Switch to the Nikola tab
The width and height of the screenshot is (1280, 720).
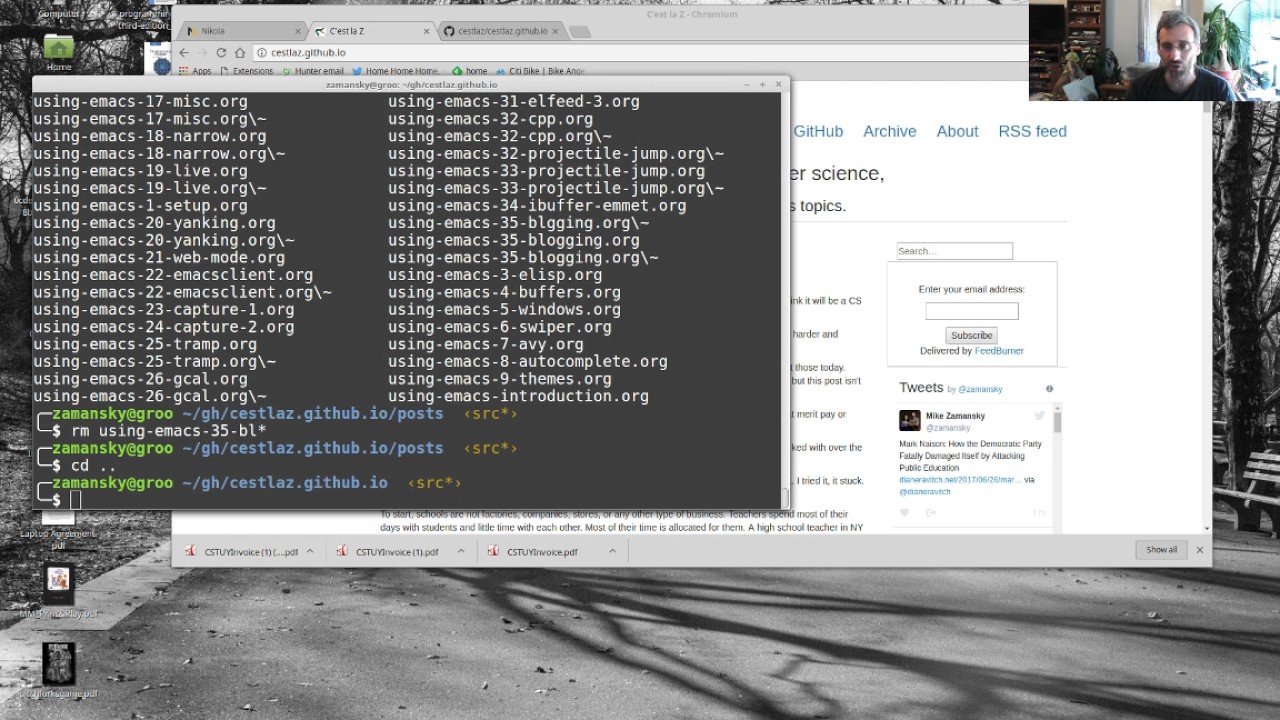click(240, 31)
